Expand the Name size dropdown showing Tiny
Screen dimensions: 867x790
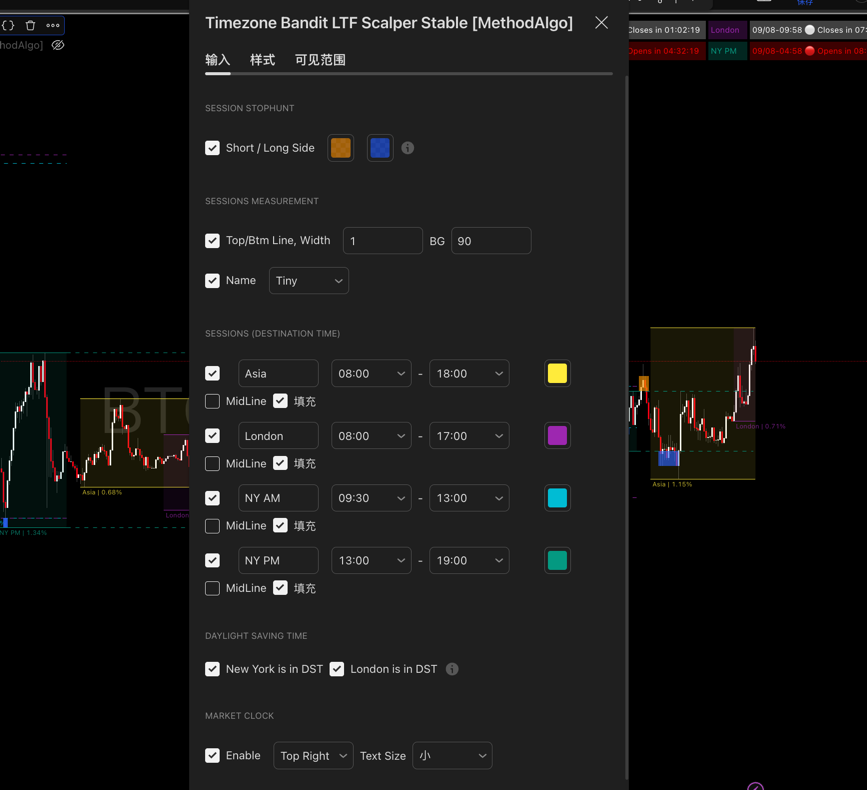pyautogui.click(x=308, y=281)
